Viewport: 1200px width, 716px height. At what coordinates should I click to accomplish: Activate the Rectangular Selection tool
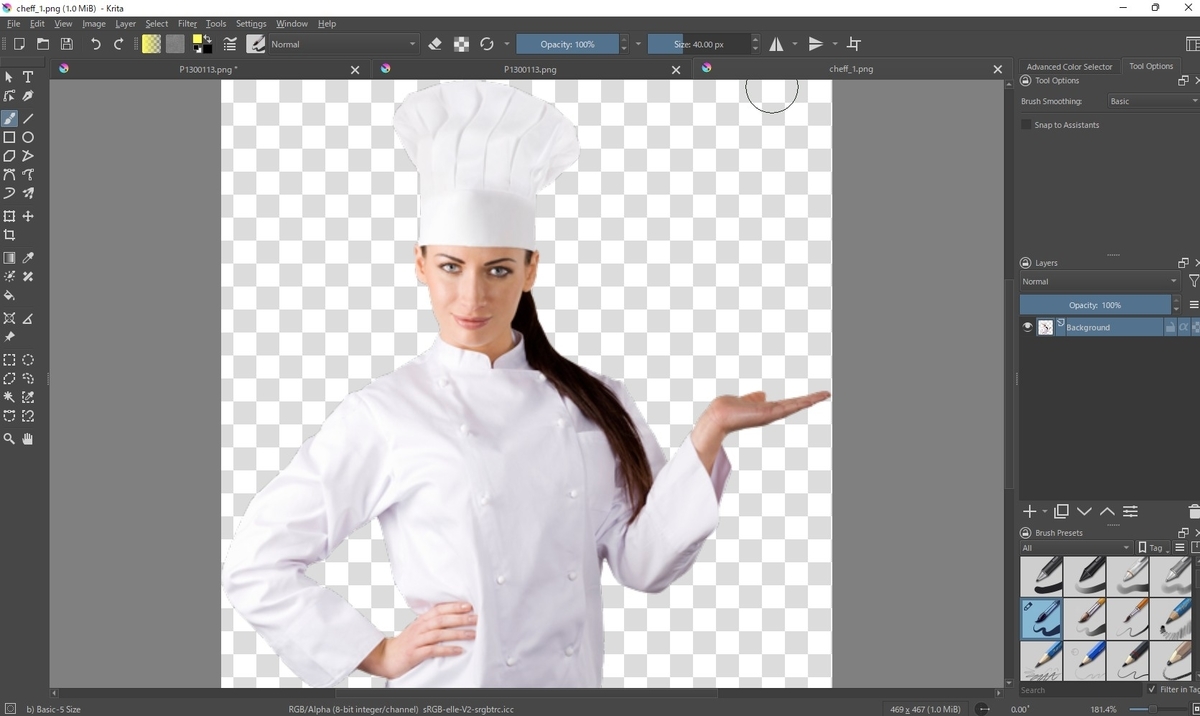pyautogui.click(x=9, y=360)
